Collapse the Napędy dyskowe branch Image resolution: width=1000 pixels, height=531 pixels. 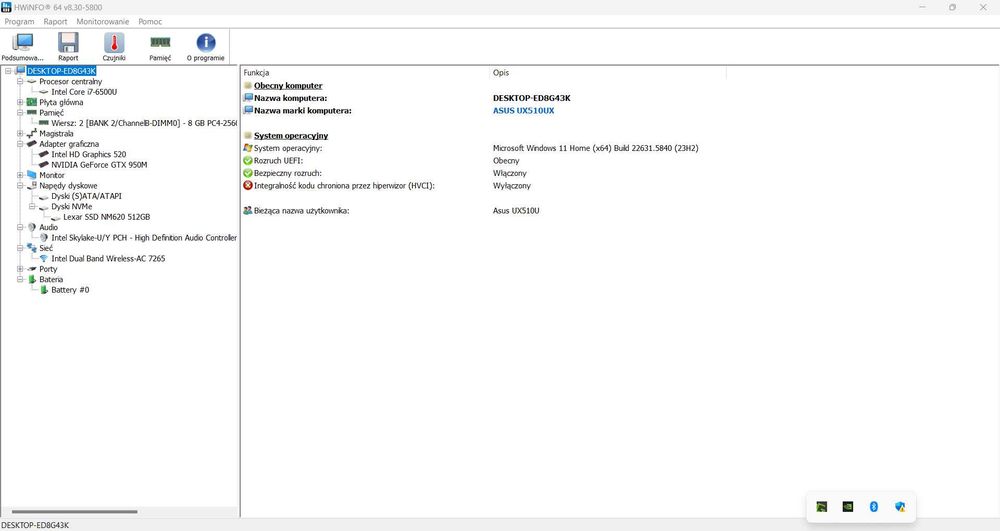tap(20, 185)
